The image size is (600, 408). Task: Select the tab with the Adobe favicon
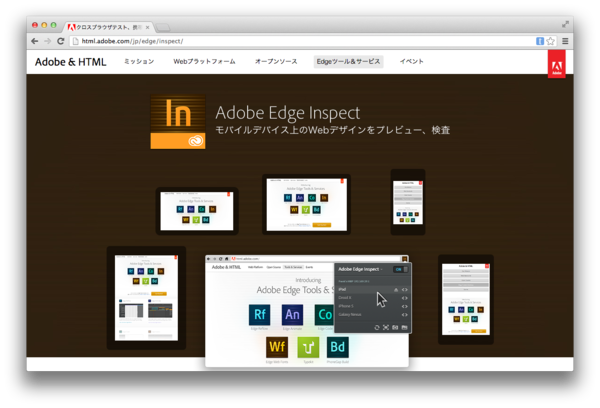coord(108,27)
